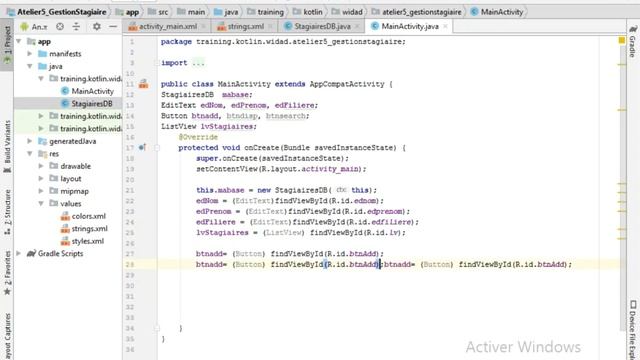
Task: Open the Gradle tool window
Action: click(633, 41)
